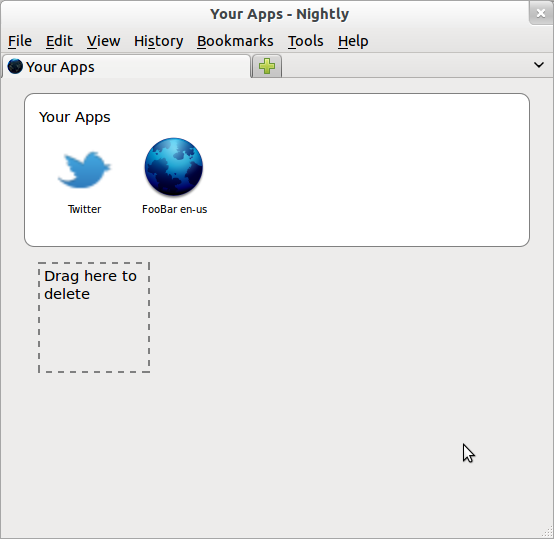
Task: Click the Drag here to delete box
Action: click(94, 317)
